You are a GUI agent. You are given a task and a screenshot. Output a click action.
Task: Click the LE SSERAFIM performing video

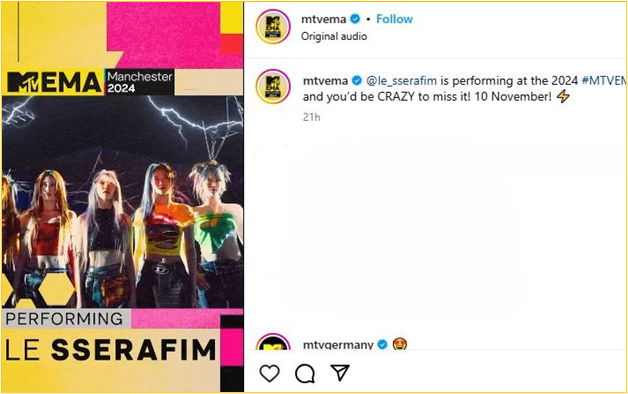[123, 197]
